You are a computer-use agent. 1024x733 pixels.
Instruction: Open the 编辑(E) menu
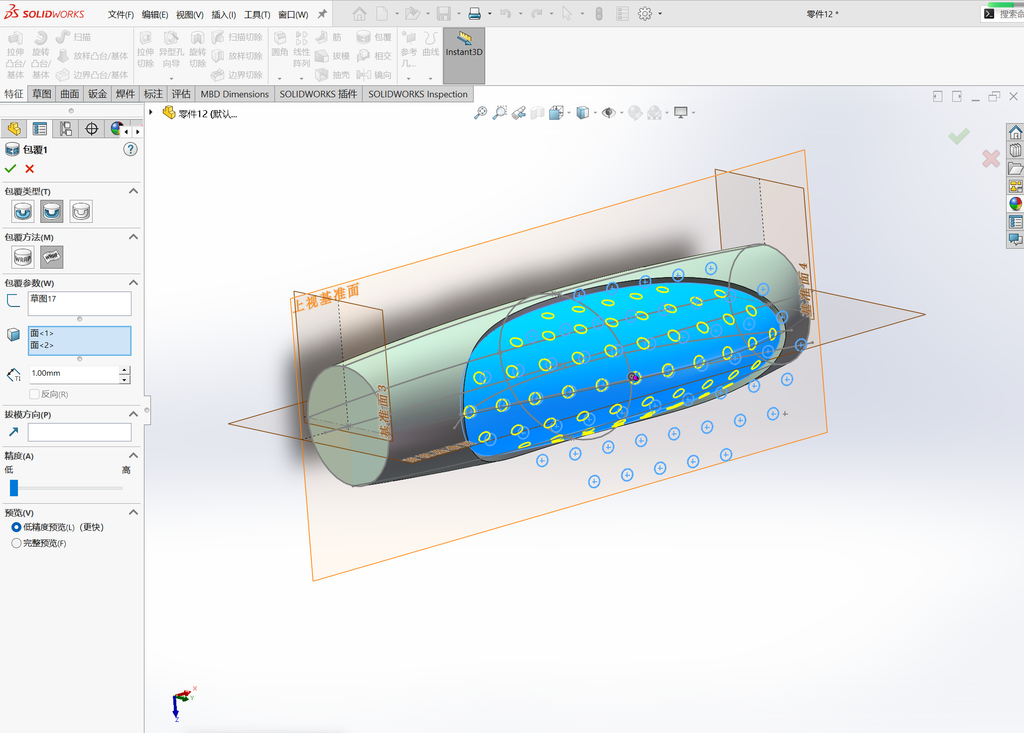pos(155,14)
